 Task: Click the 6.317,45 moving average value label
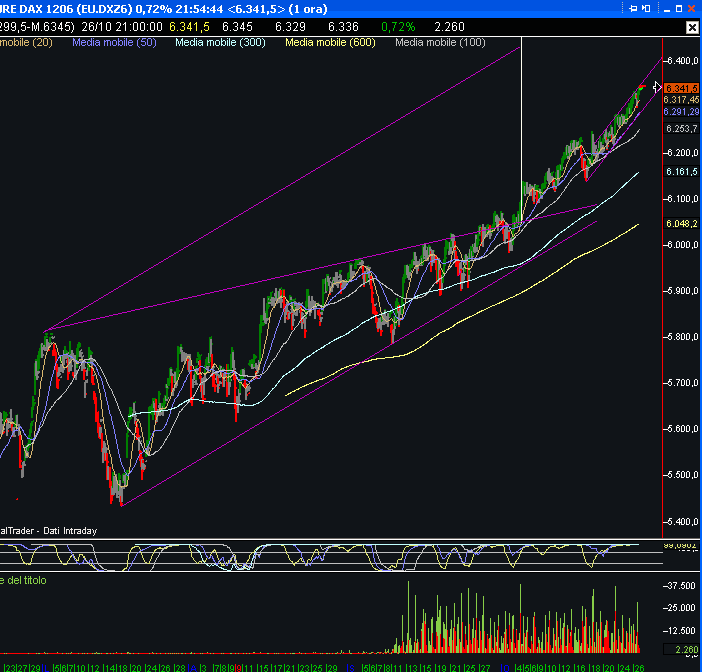[681, 99]
